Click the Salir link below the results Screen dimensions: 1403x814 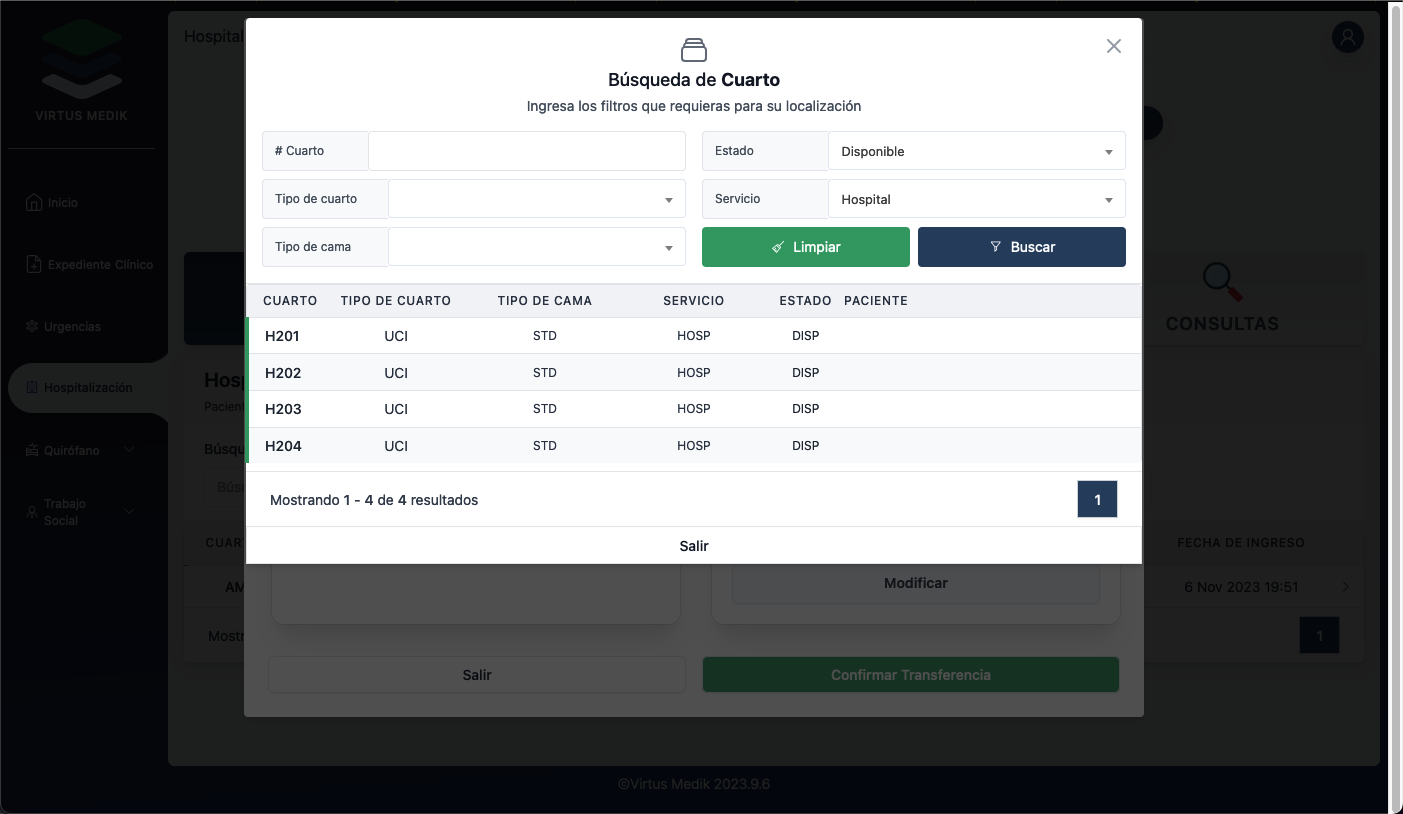point(693,546)
